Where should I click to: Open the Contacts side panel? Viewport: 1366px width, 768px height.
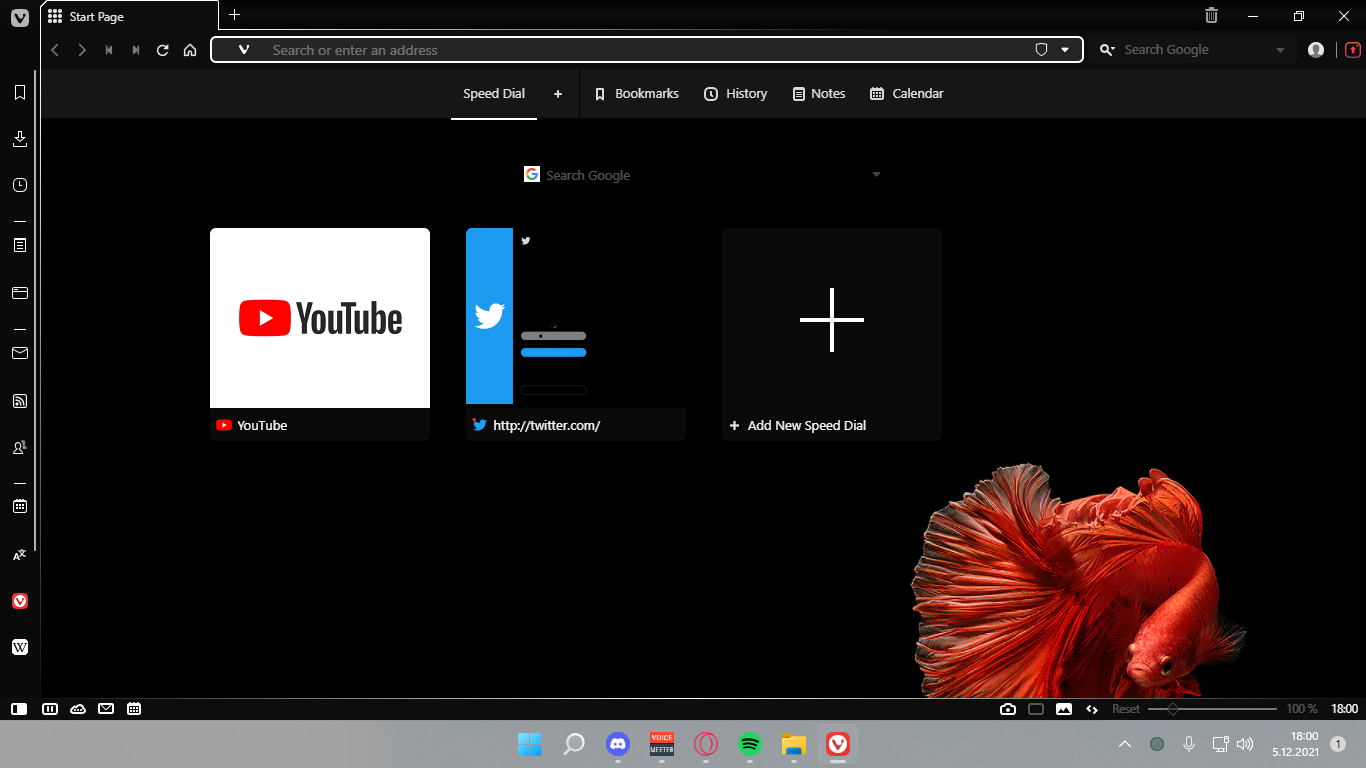click(x=19, y=447)
